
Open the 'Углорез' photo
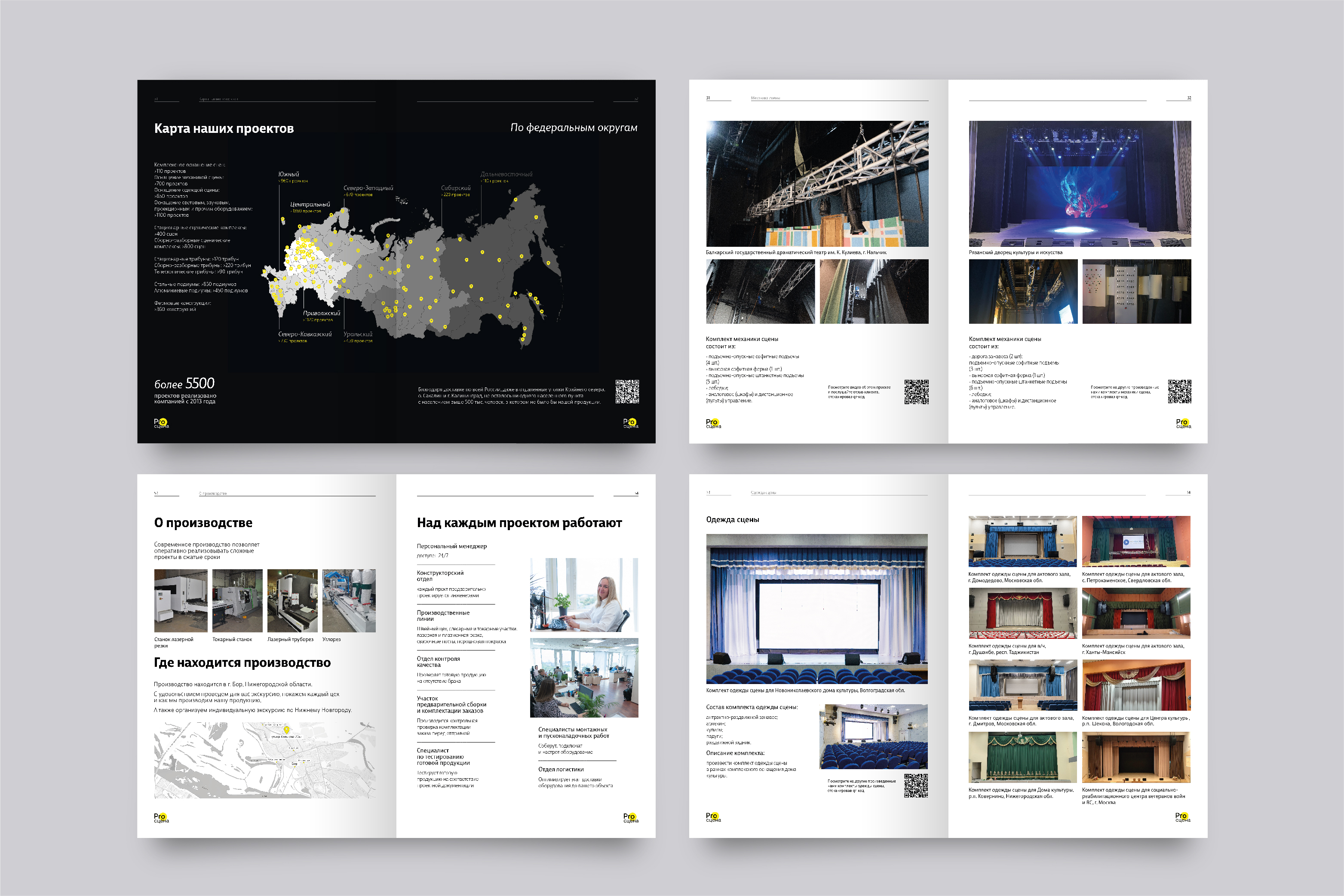pos(349,601)
